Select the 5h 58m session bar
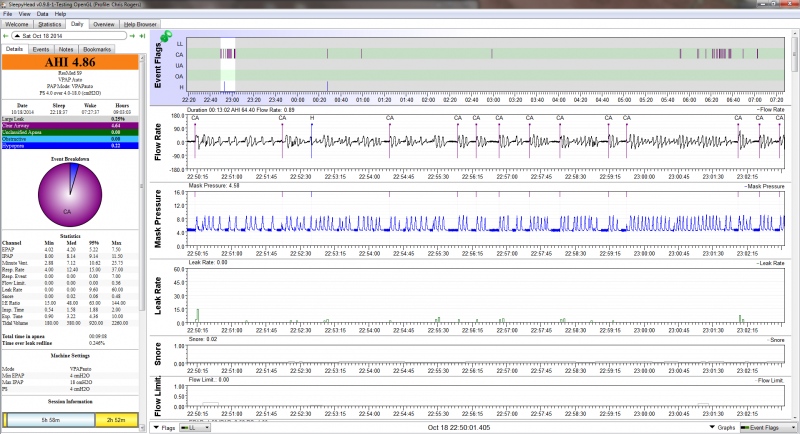The image size is (800, 434). 49,419
